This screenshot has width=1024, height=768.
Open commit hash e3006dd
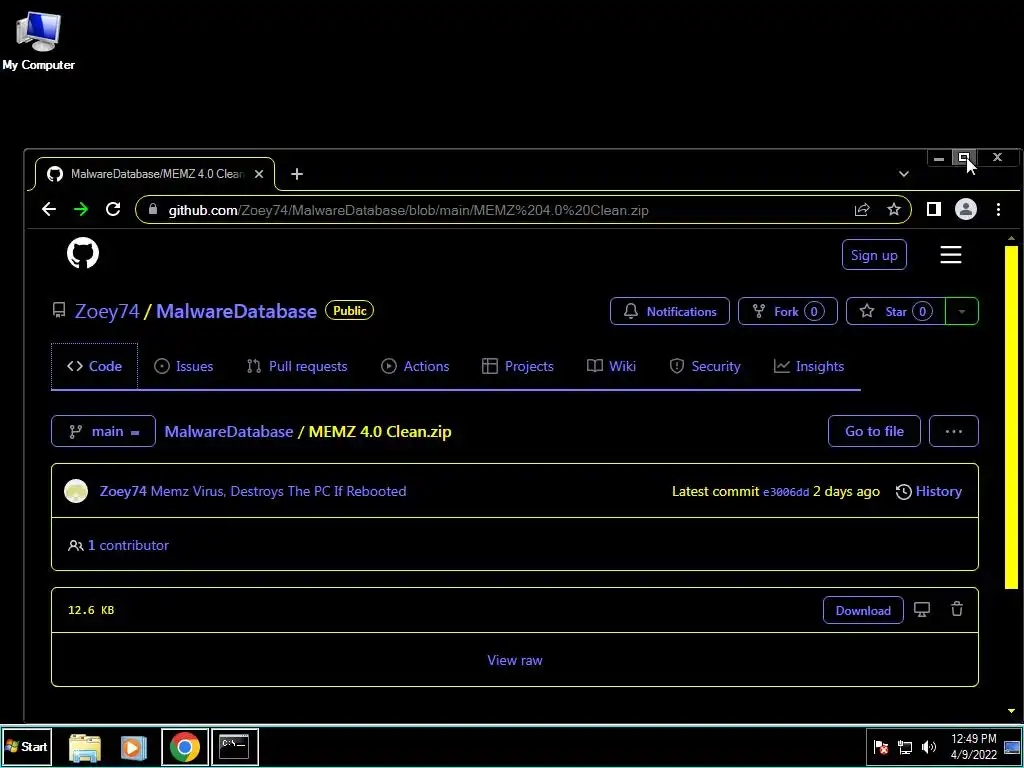click(x=786, y=492)
